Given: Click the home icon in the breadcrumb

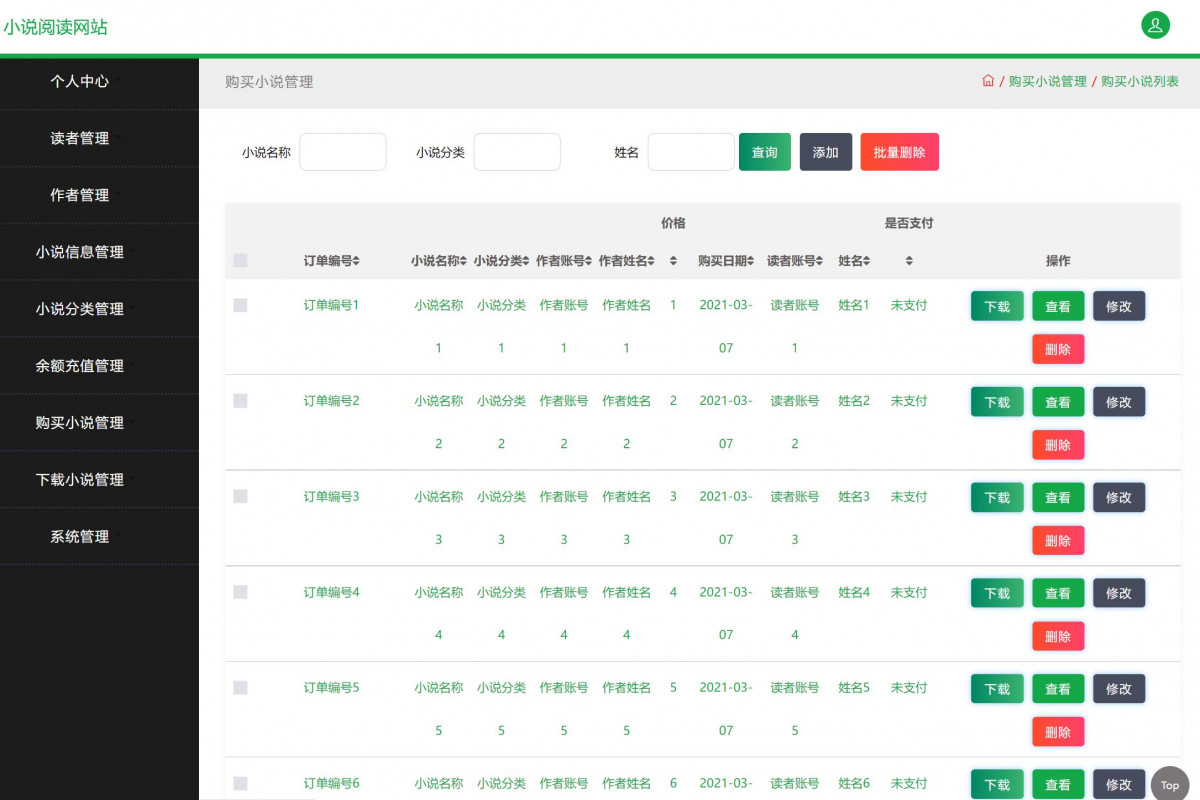Looking at the screenshot, I should 987,81.
